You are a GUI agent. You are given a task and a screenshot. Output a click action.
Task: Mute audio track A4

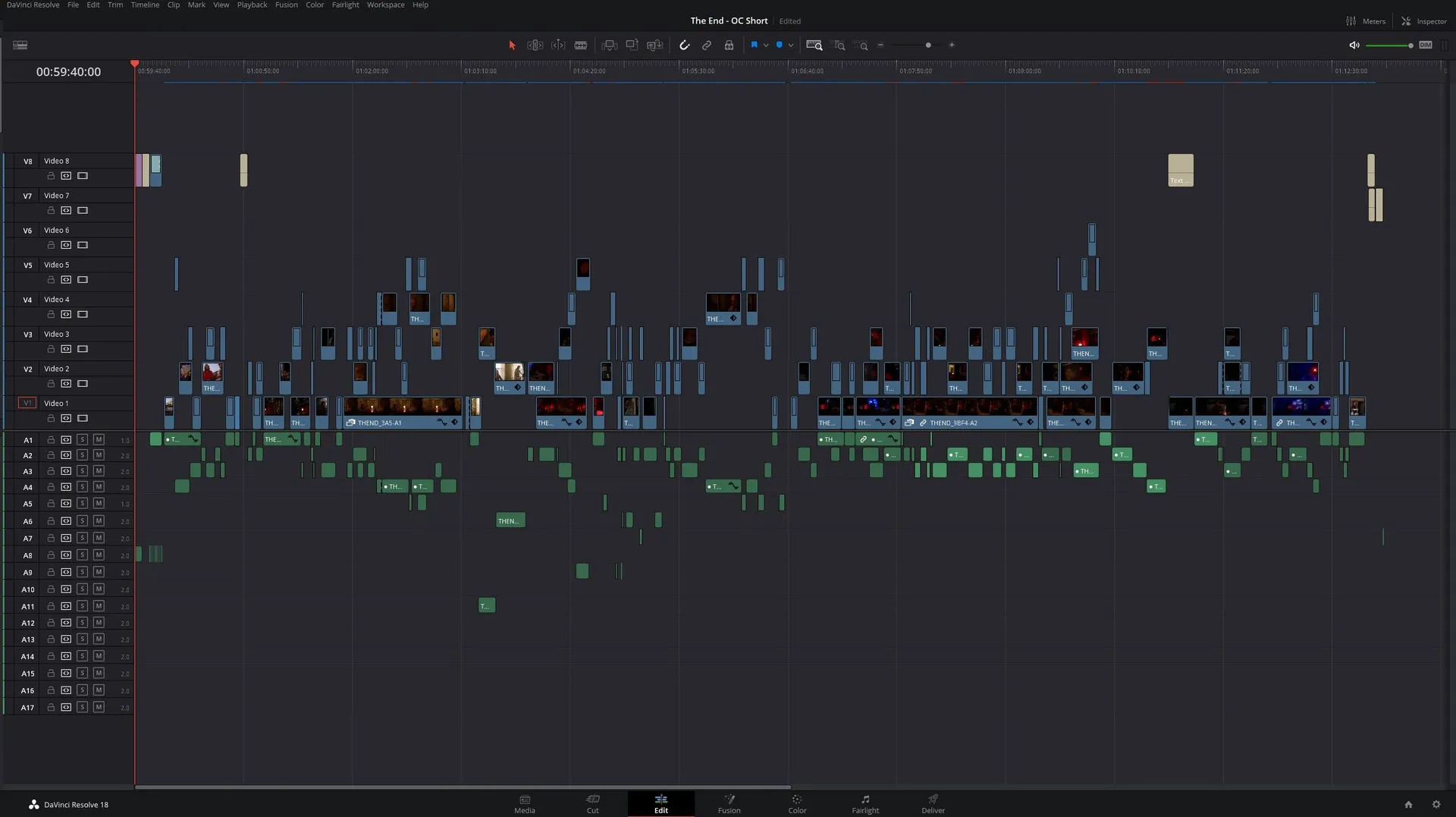click(99, 487)
